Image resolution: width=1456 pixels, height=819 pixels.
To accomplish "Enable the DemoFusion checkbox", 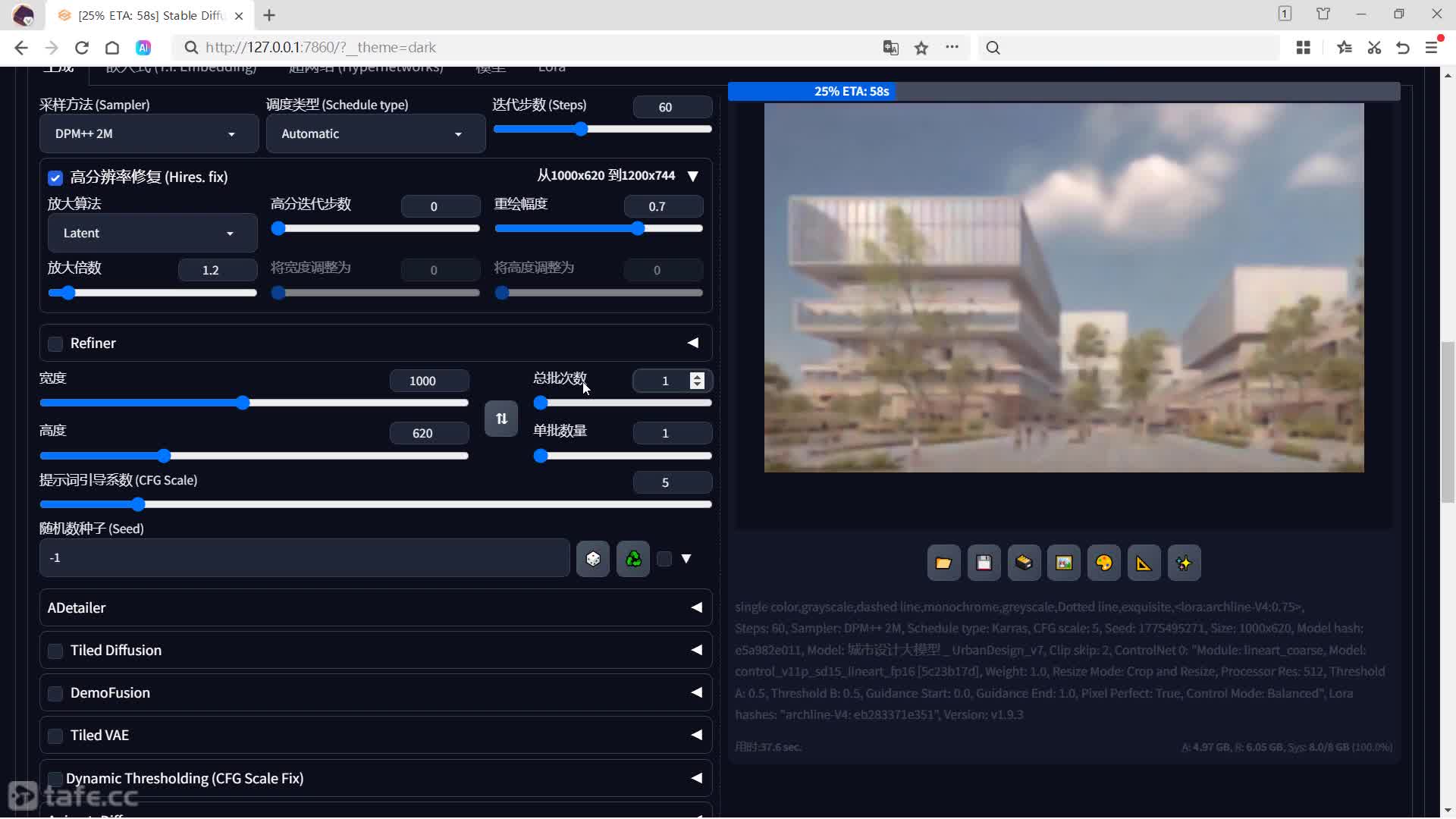I will tap(55, 694).
